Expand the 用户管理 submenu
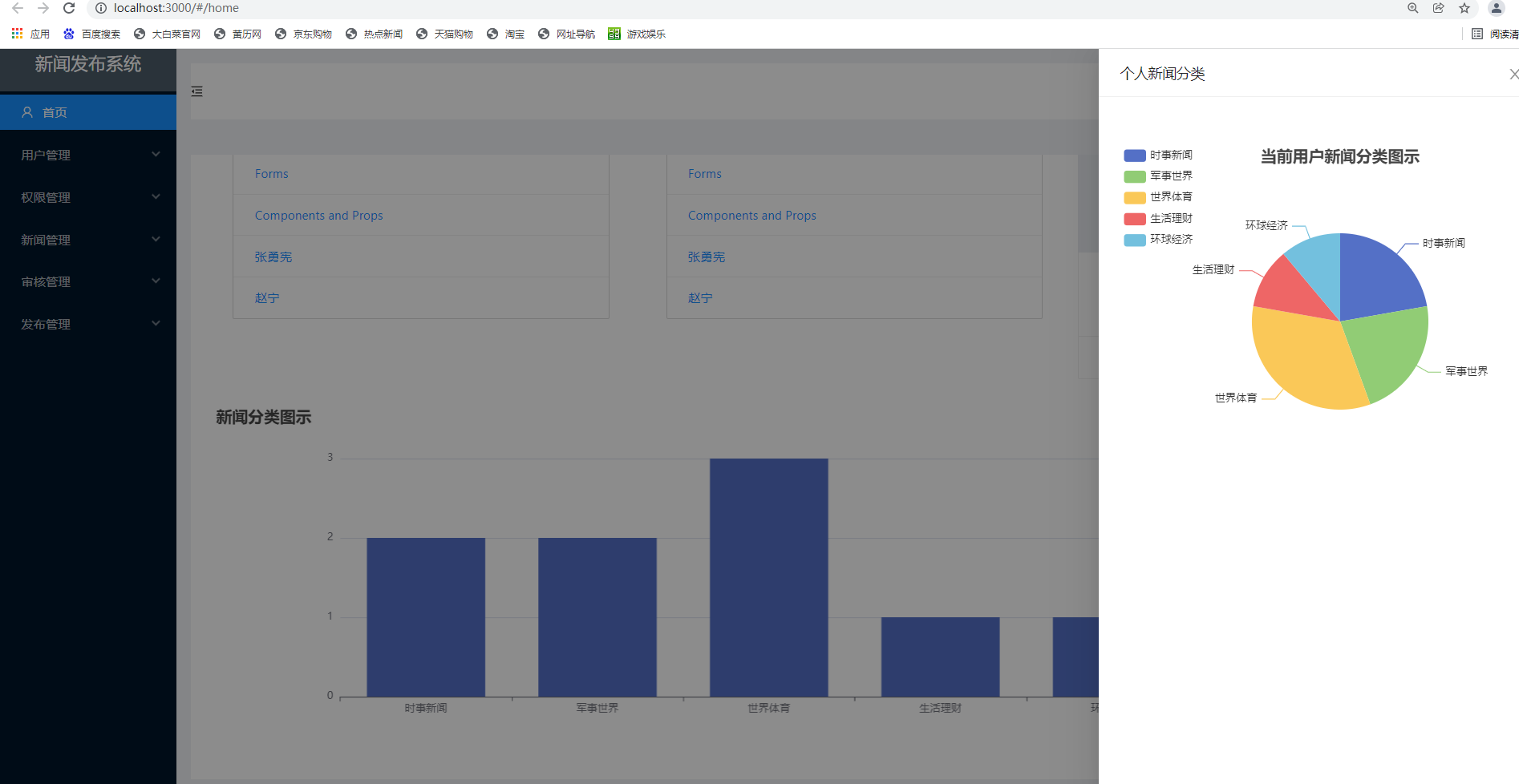The width and height of the screenshot is (1519, 784). click(88, 155)
